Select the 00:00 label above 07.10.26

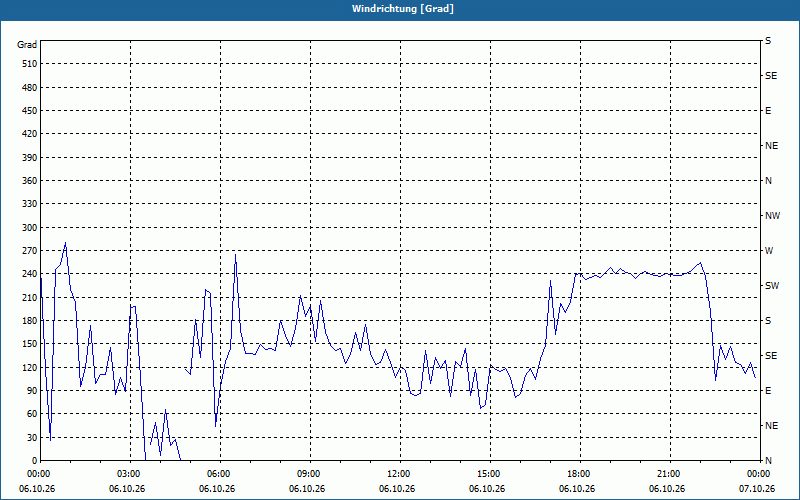tap(759, 474)
